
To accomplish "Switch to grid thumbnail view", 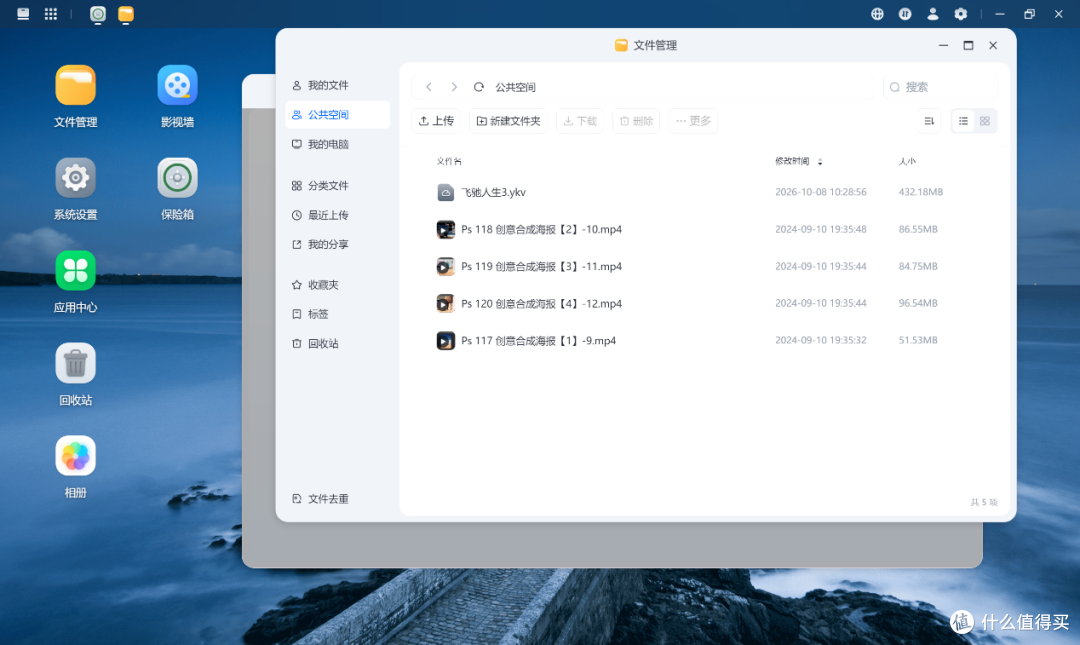I will click(985, 121).
